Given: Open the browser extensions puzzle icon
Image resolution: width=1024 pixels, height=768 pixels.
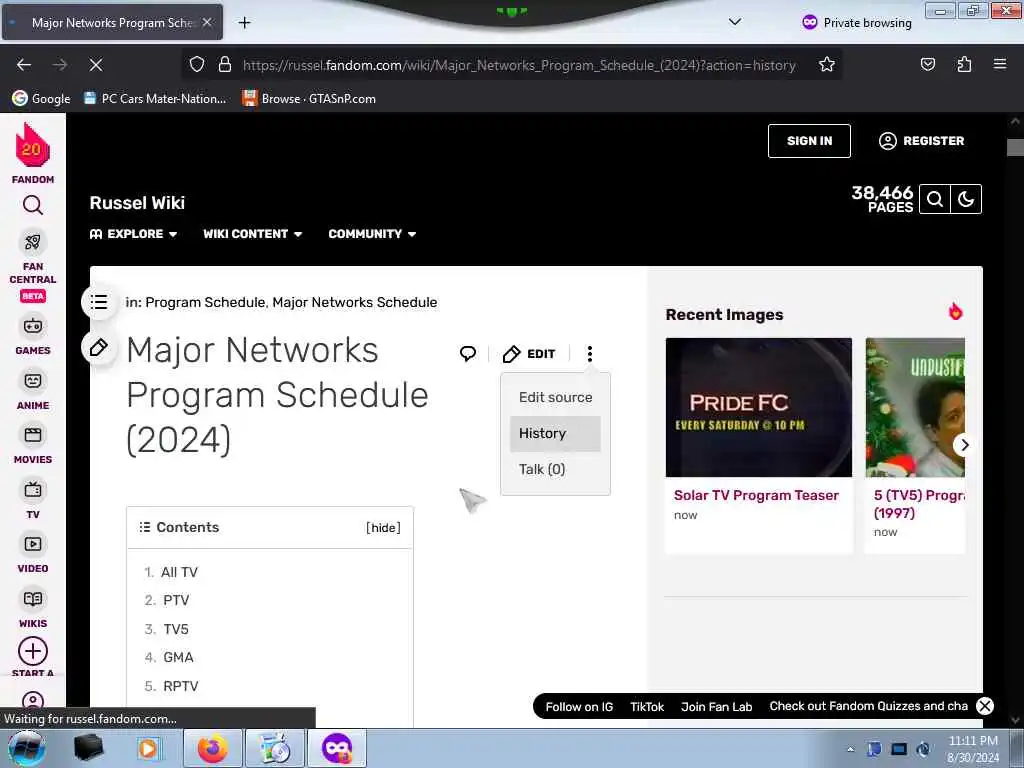Looking at the screenshot, I should coord(964,65).
